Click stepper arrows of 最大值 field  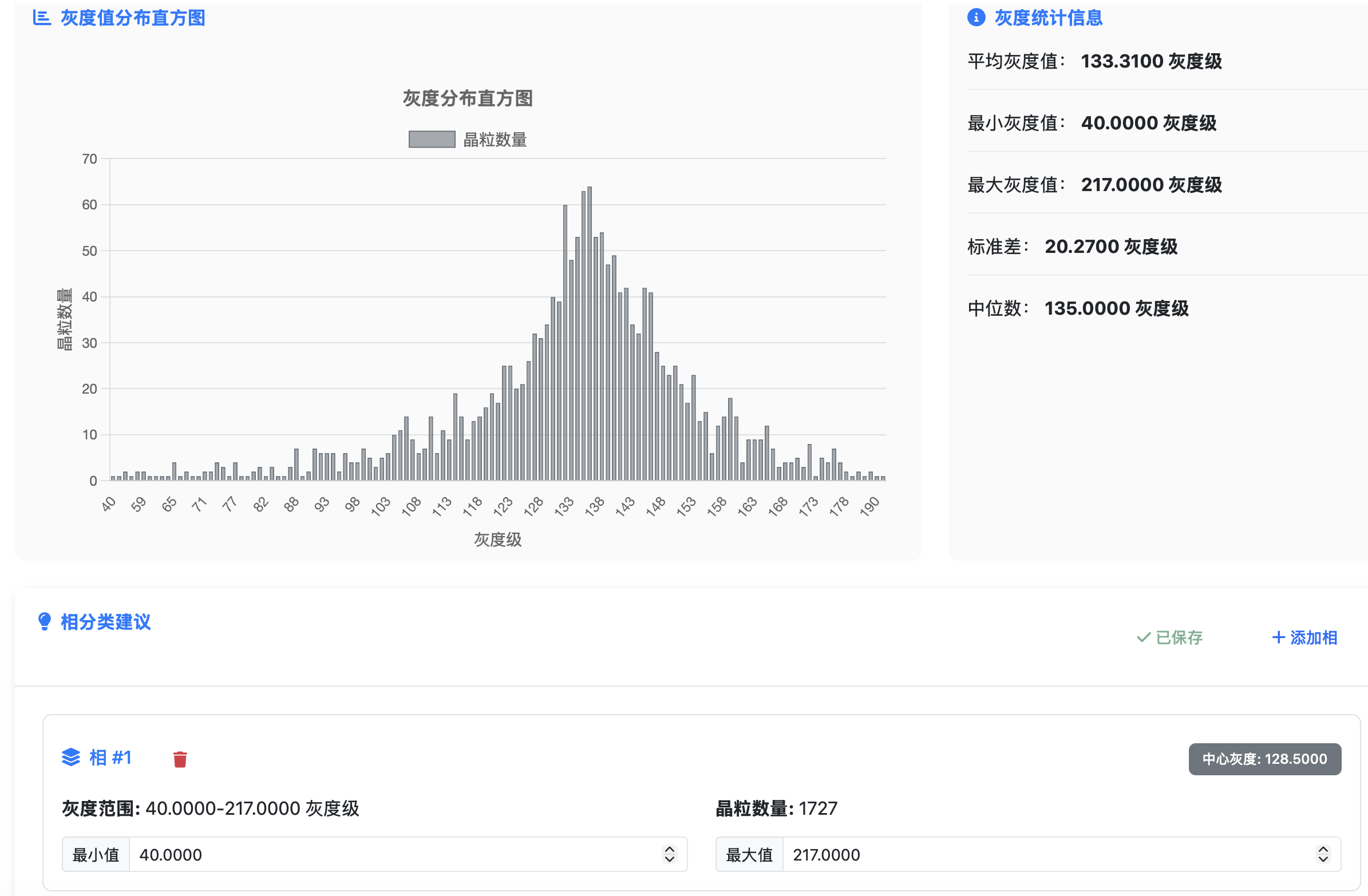[x=1323, y=855]
